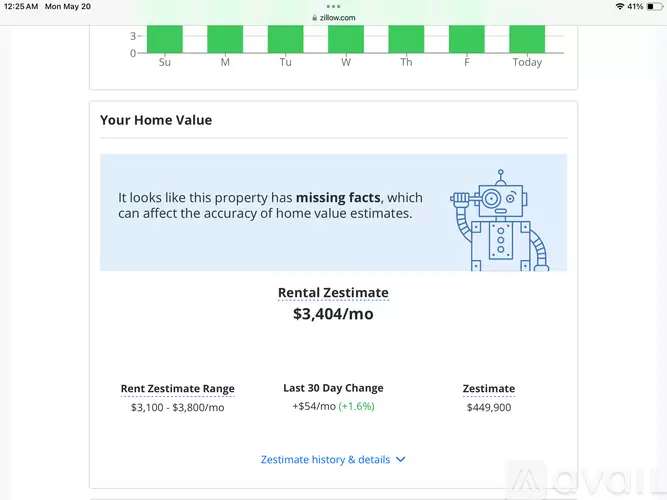Click the Last 30 Day Change label
Viewport: 667px width, 500px height.
point(333,388)
